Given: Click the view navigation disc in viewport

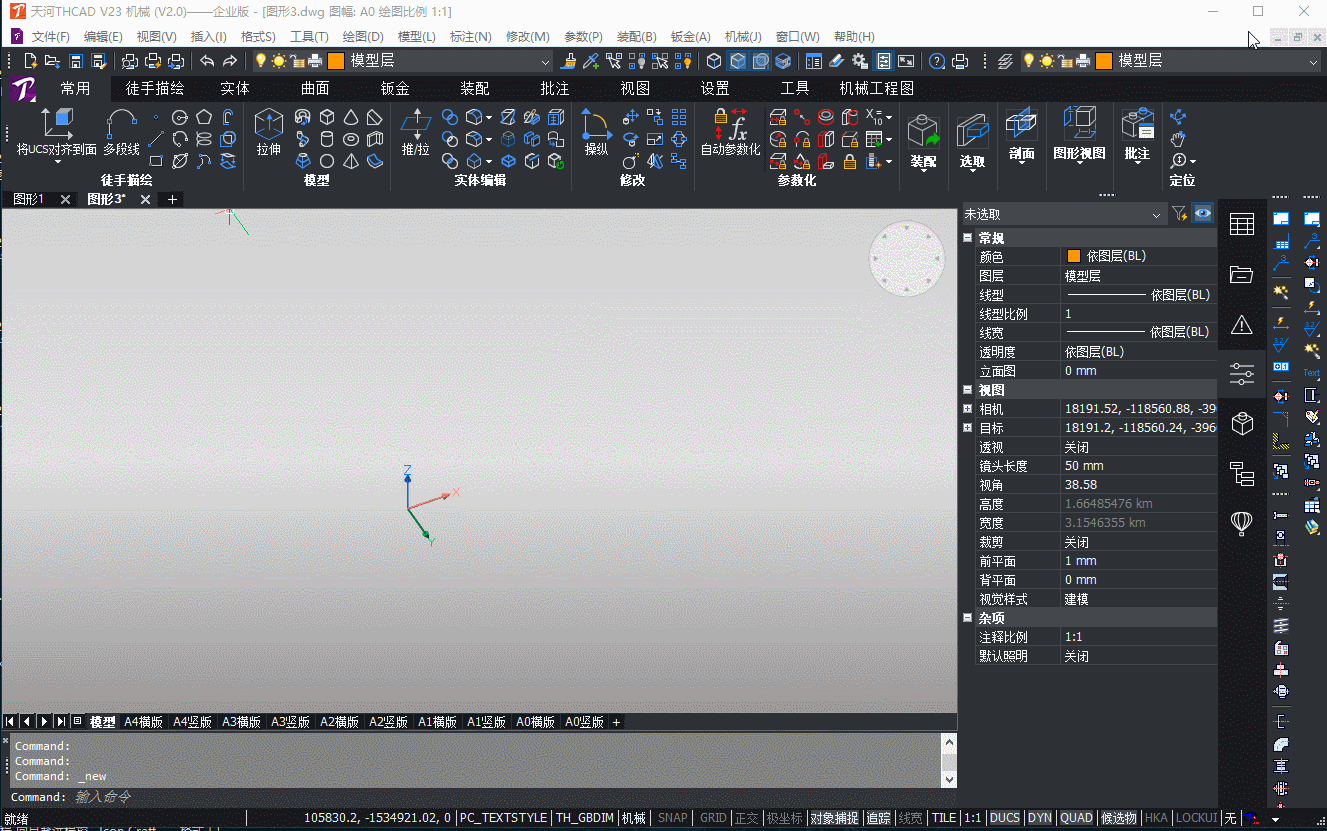Looking at the screenshot, I should click(907, 259).
